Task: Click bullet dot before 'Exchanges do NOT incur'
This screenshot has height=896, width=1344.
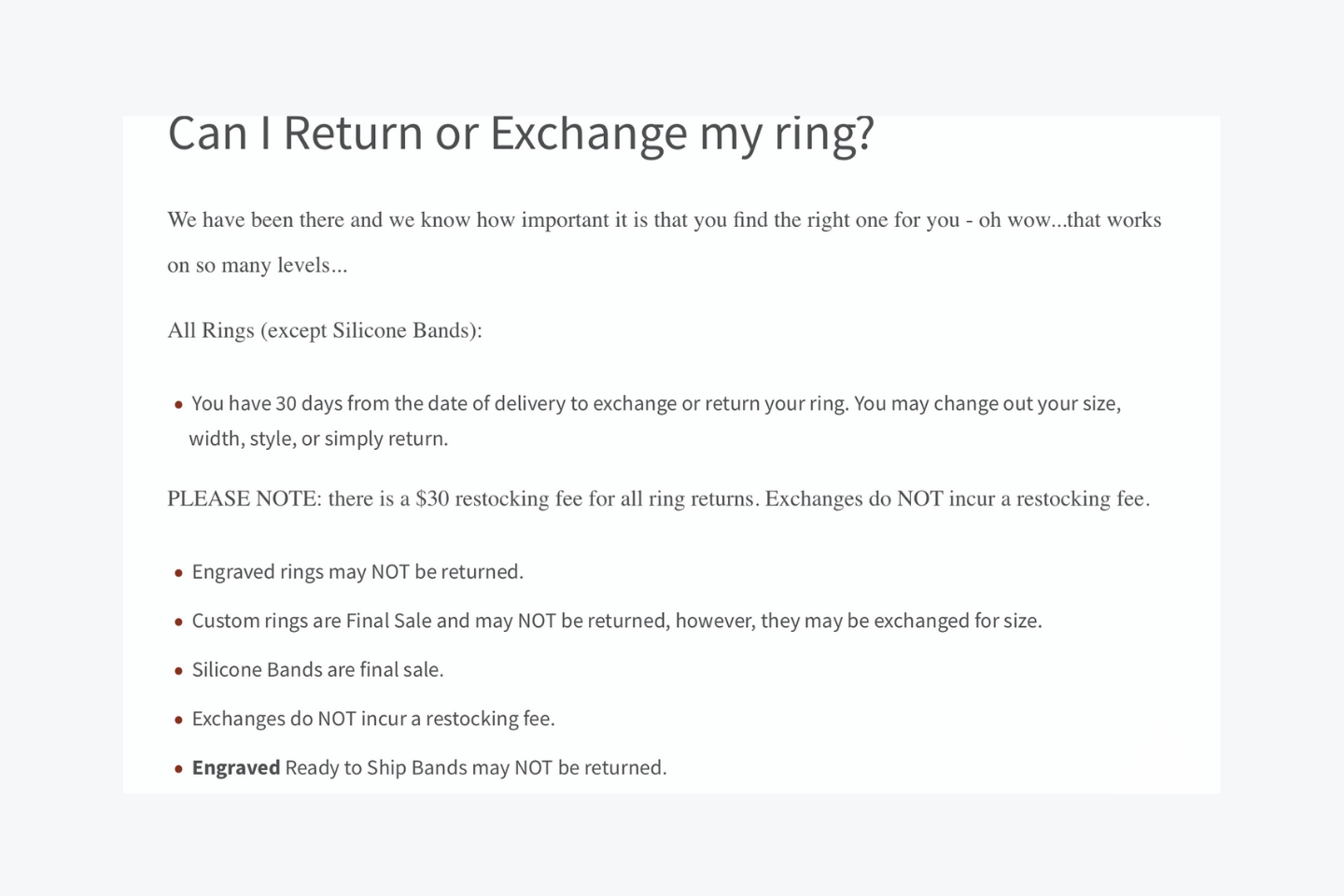Action: 178,721
